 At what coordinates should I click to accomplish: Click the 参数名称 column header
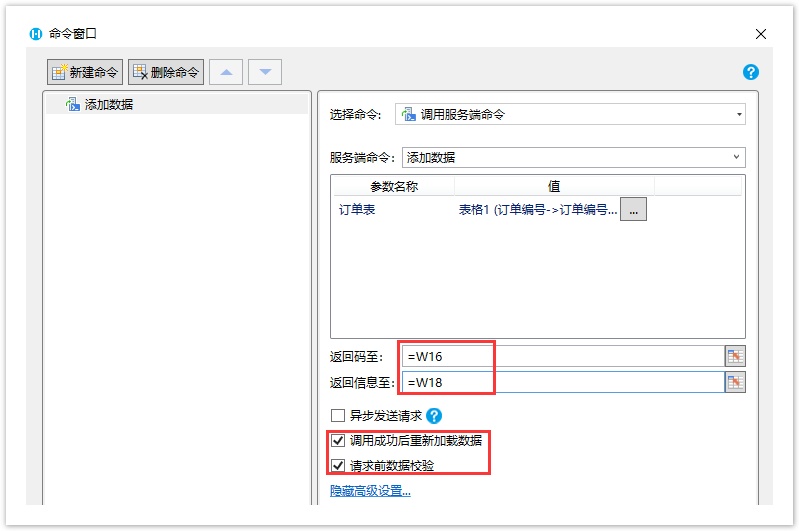pos(393,186)
